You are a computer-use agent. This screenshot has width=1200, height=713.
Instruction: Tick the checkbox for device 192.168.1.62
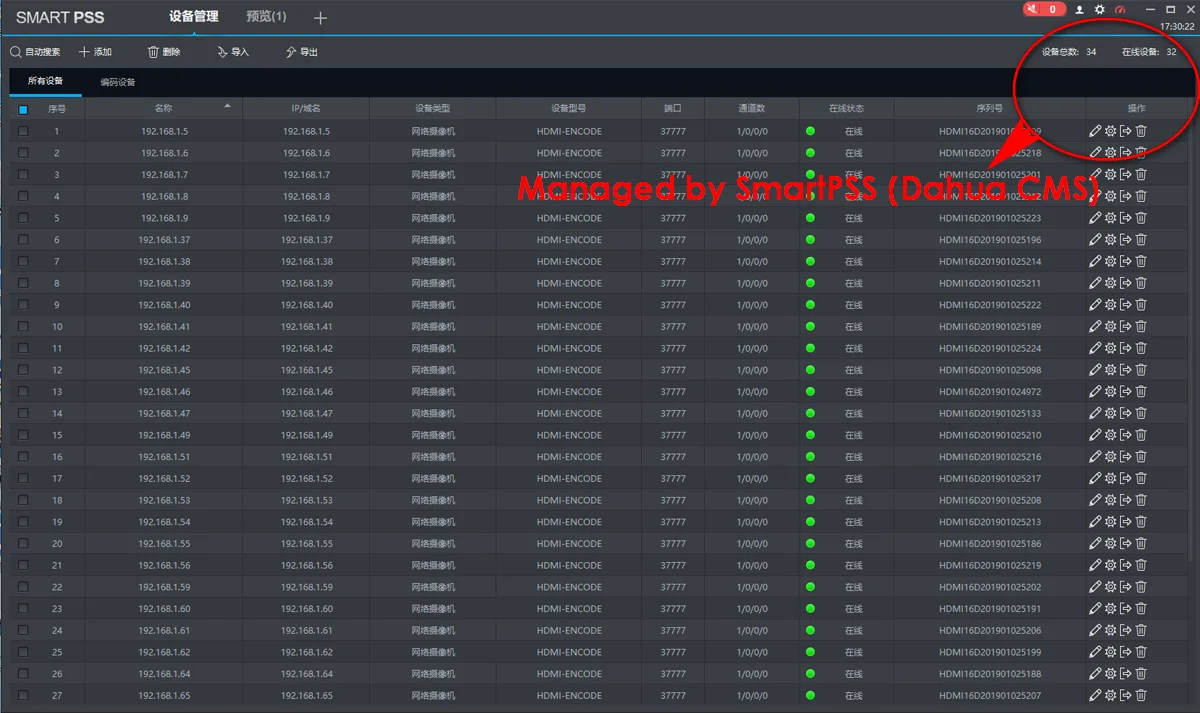pyautogui.click(x=23, y=652)
